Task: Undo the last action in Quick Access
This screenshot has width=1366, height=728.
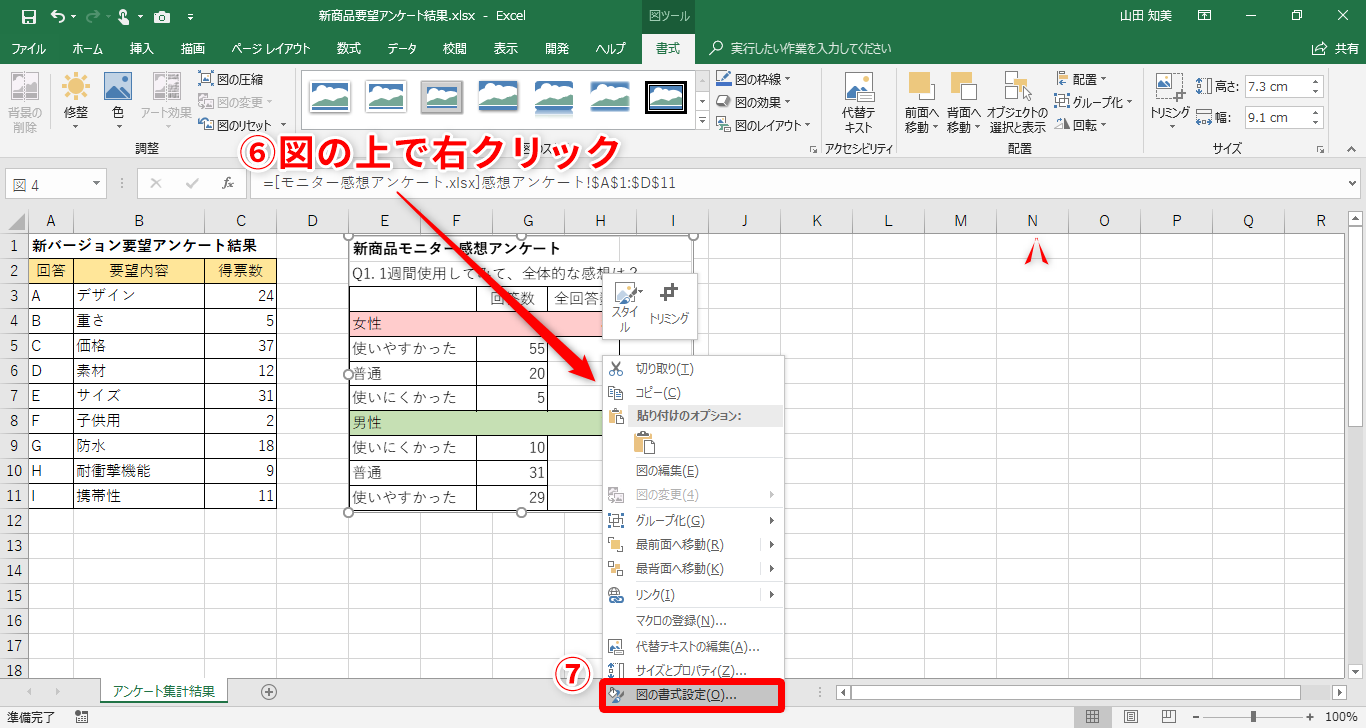Action: click(57, 17)
